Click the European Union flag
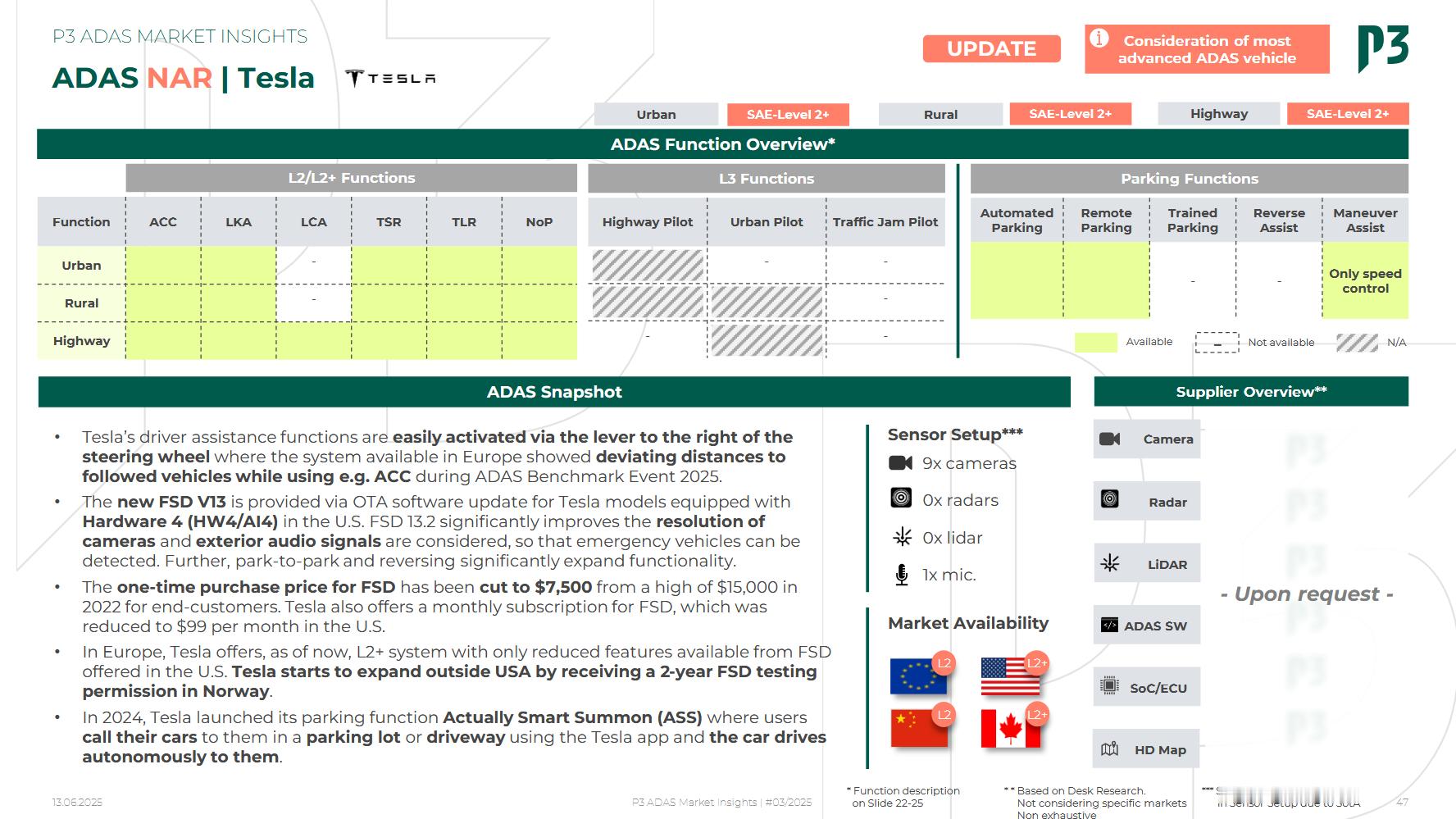This screenshot has width=1456, height=819. coord(918,676)
